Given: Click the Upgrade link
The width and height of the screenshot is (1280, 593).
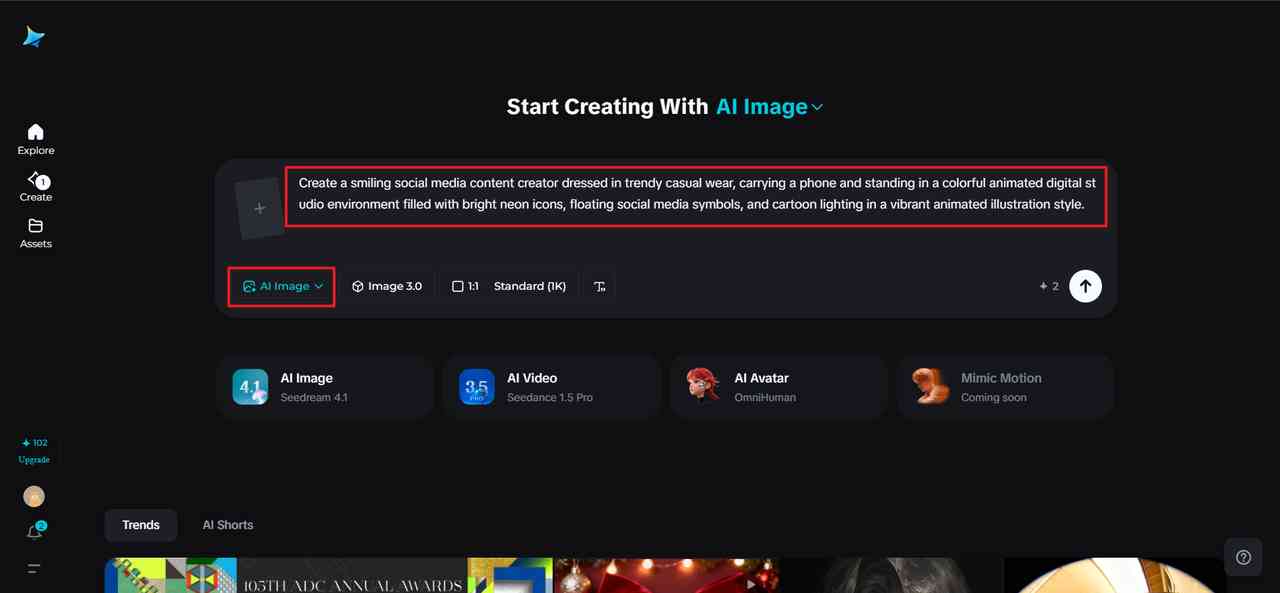Looking at the screenshot, I should [x=34, y=460].
